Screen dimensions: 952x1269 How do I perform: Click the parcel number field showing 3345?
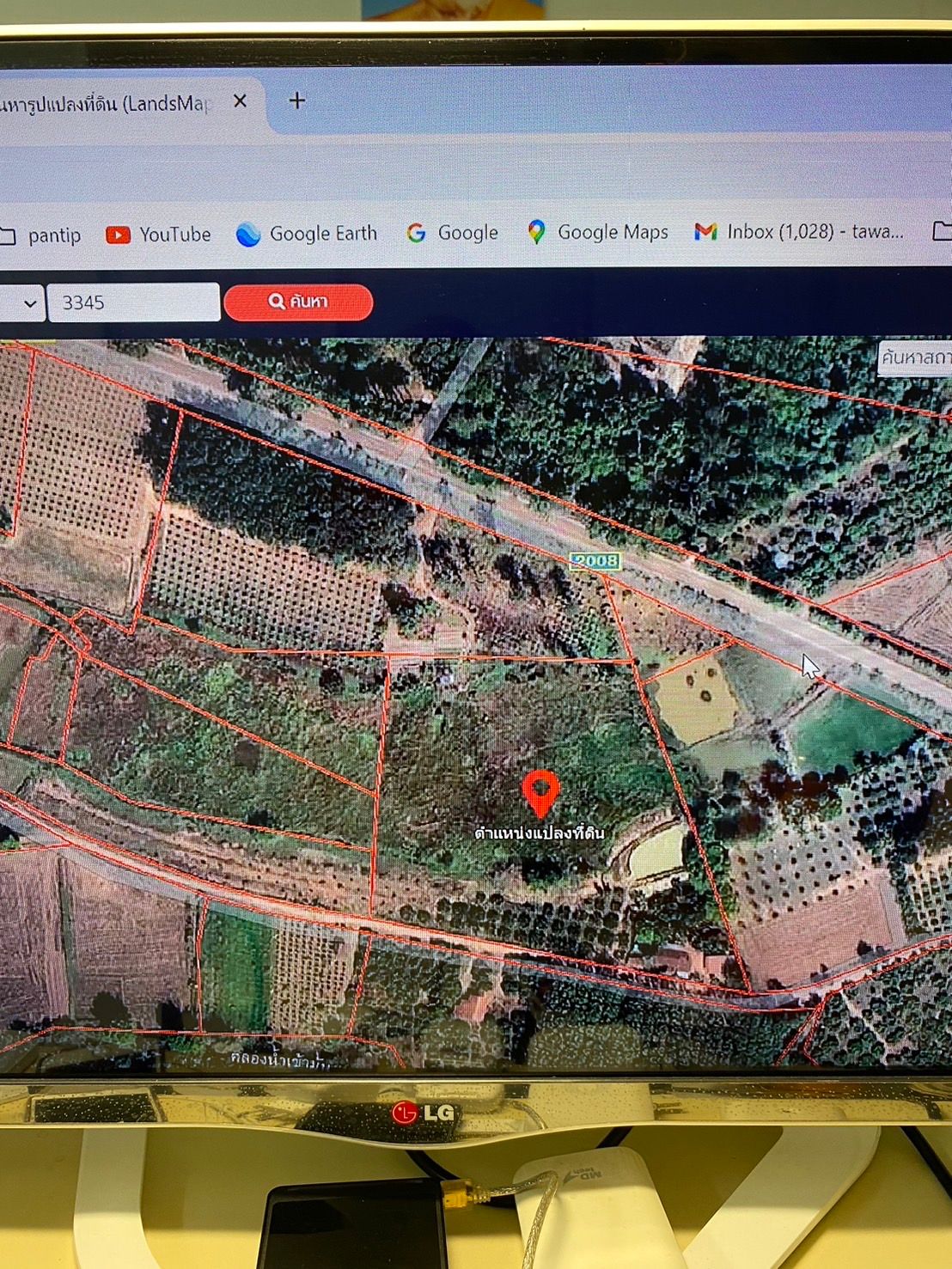coord(134,302)
